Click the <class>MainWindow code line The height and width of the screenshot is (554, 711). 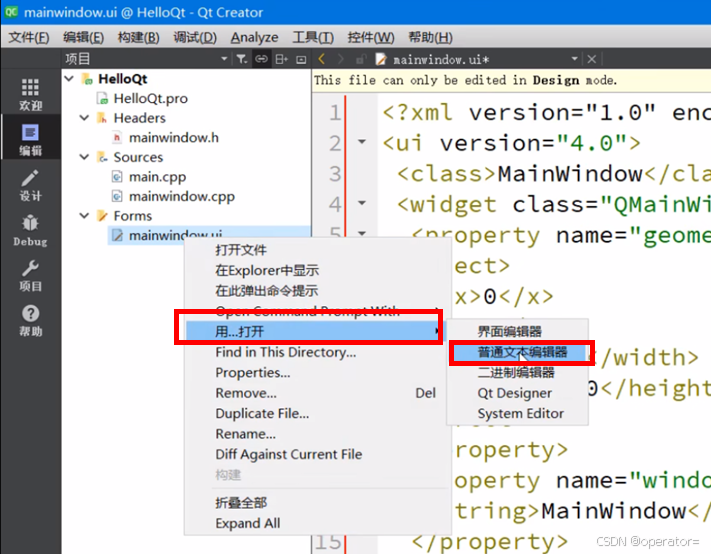point(554,174)
